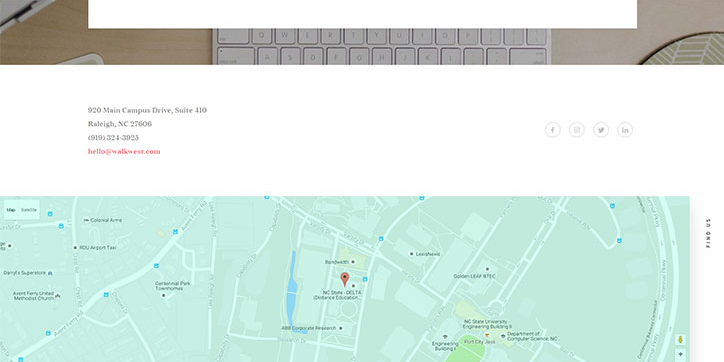
Task: Click the Centennial Park Townhomes marker
Action: pos(163,295)
